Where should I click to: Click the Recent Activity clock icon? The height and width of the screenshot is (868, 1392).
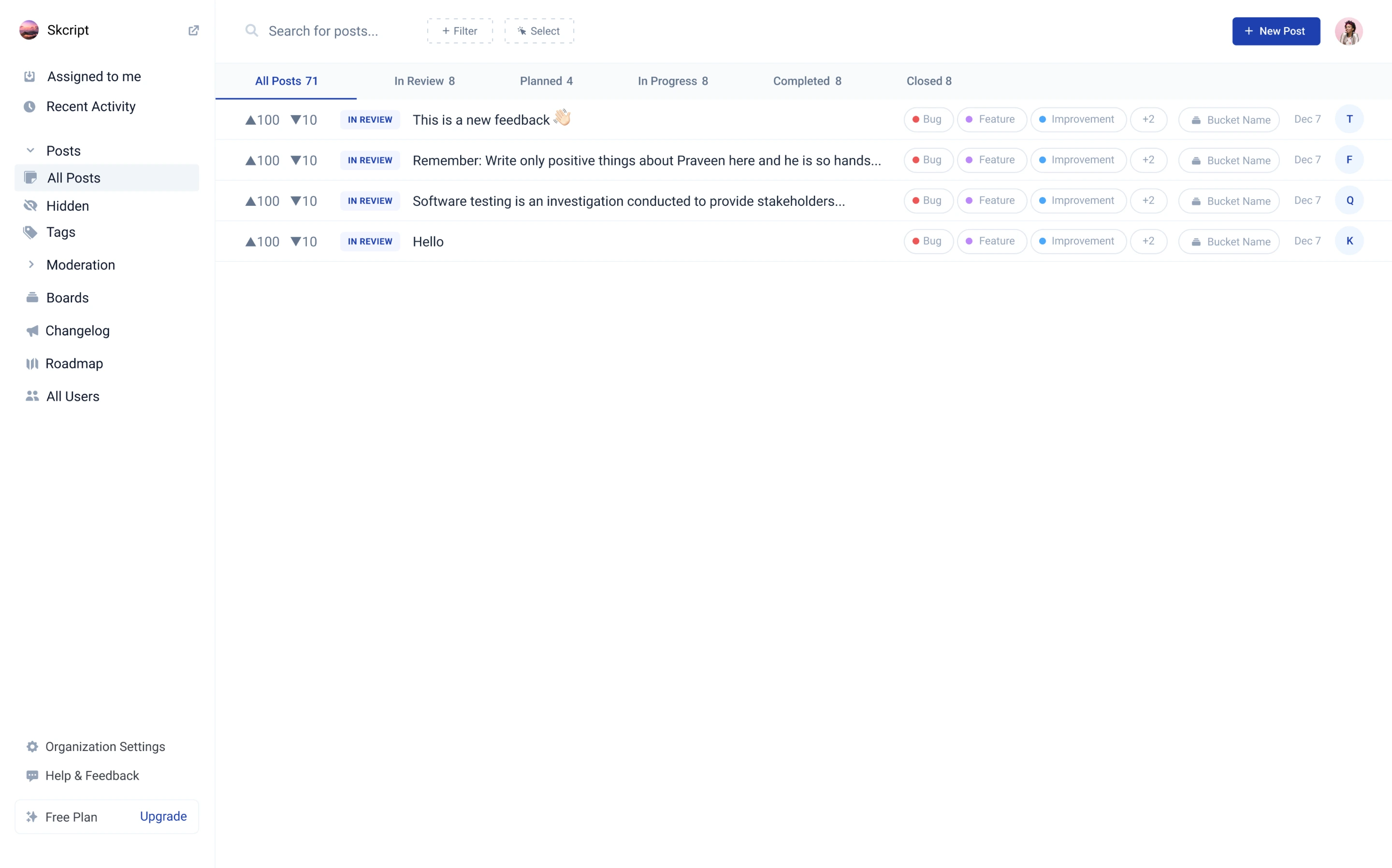click(30, 107)
